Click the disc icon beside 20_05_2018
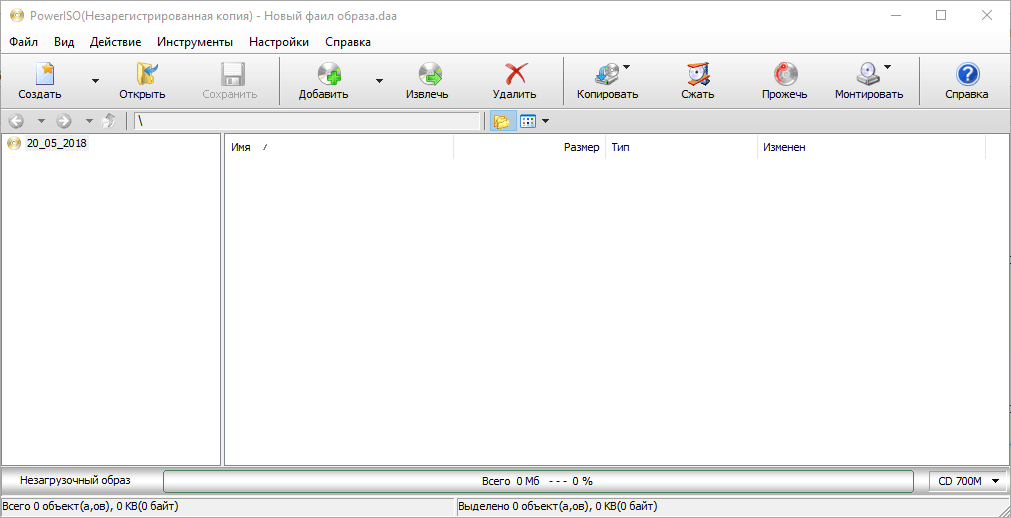The image size is (1011, 518). click(14, 143)
